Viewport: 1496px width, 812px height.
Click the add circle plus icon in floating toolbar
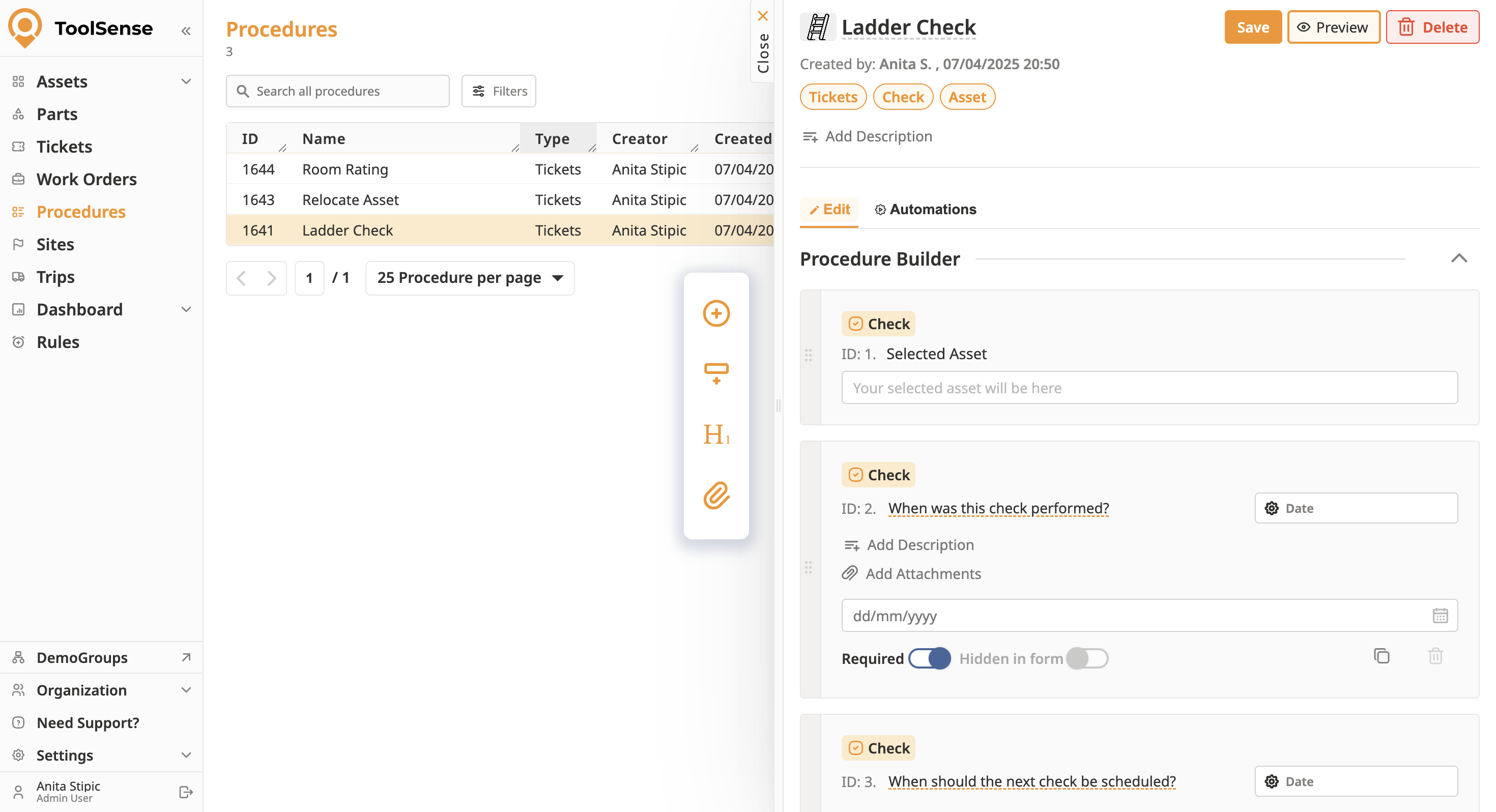click(x=716, y=313)
